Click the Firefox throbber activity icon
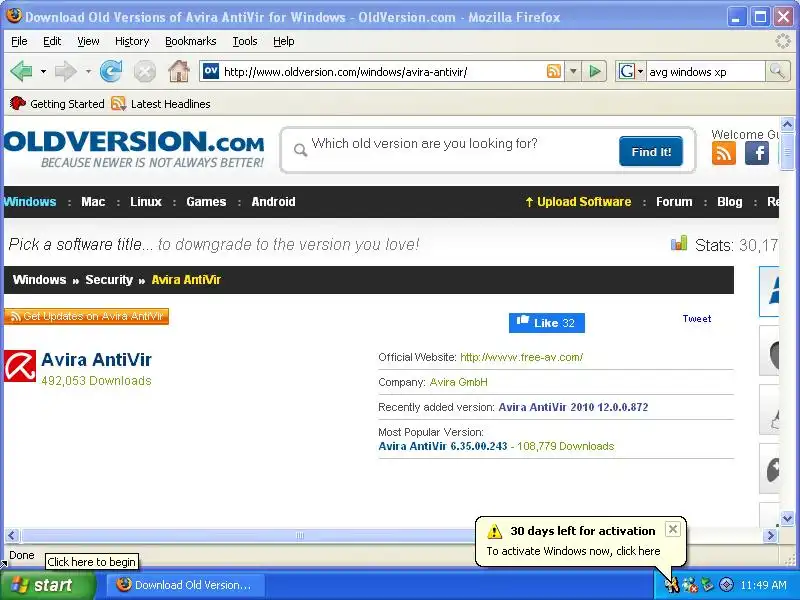The height and width of the screenshot is (600, 800). coord(783,41)
